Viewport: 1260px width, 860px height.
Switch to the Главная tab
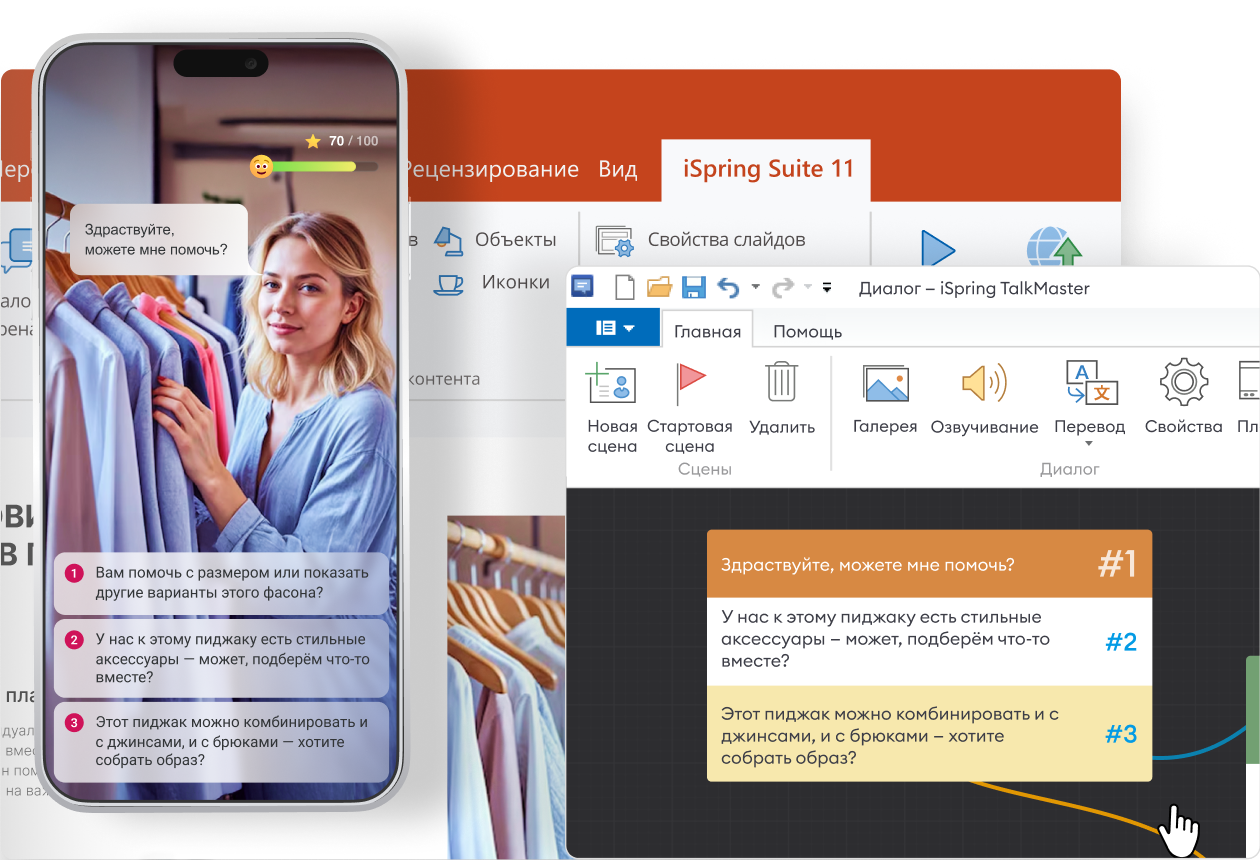click(x=707, y=331)
